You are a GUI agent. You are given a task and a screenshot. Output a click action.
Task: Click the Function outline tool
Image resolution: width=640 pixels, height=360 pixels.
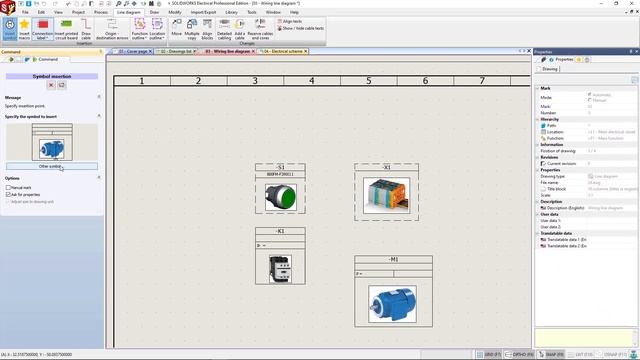point(140,29)
